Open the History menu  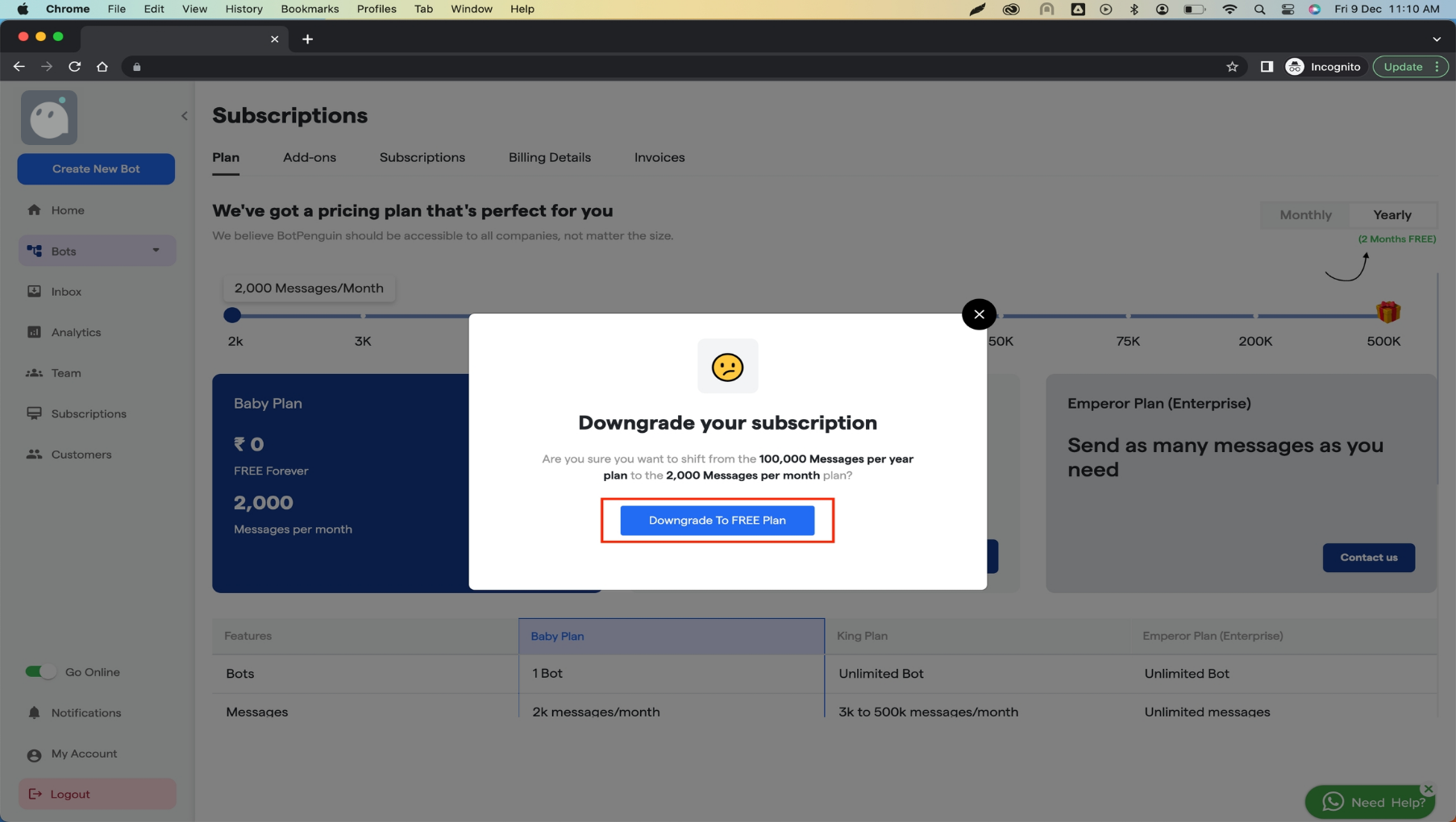(x=243, y=9)
